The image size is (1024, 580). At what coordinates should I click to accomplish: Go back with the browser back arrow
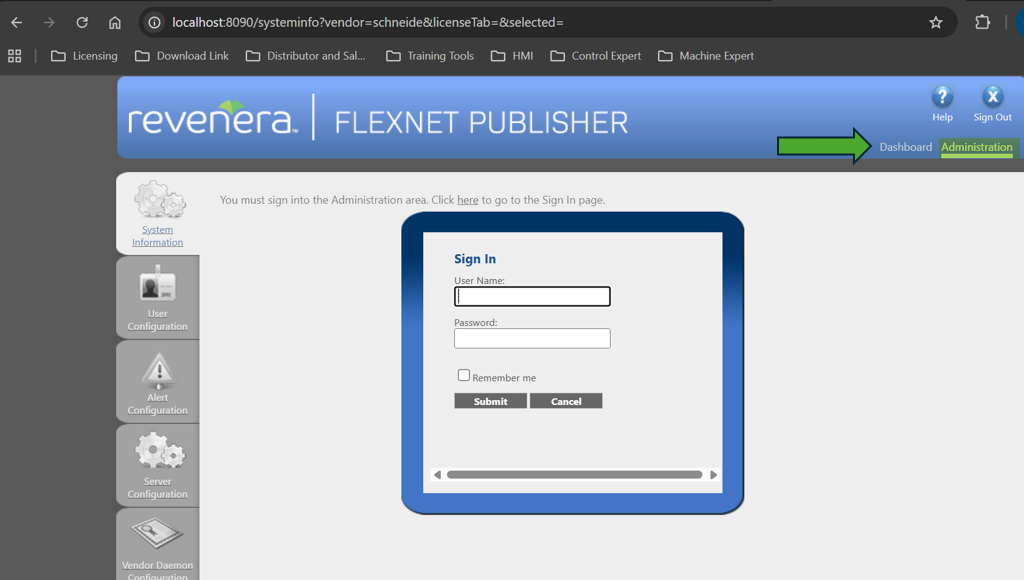(x=16, y=22)
